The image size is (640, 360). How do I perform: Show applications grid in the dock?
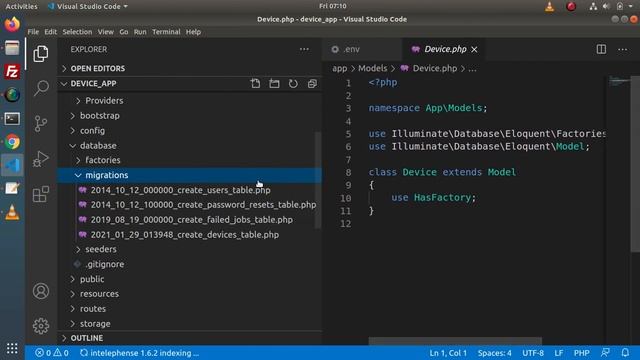pos(12,348)
